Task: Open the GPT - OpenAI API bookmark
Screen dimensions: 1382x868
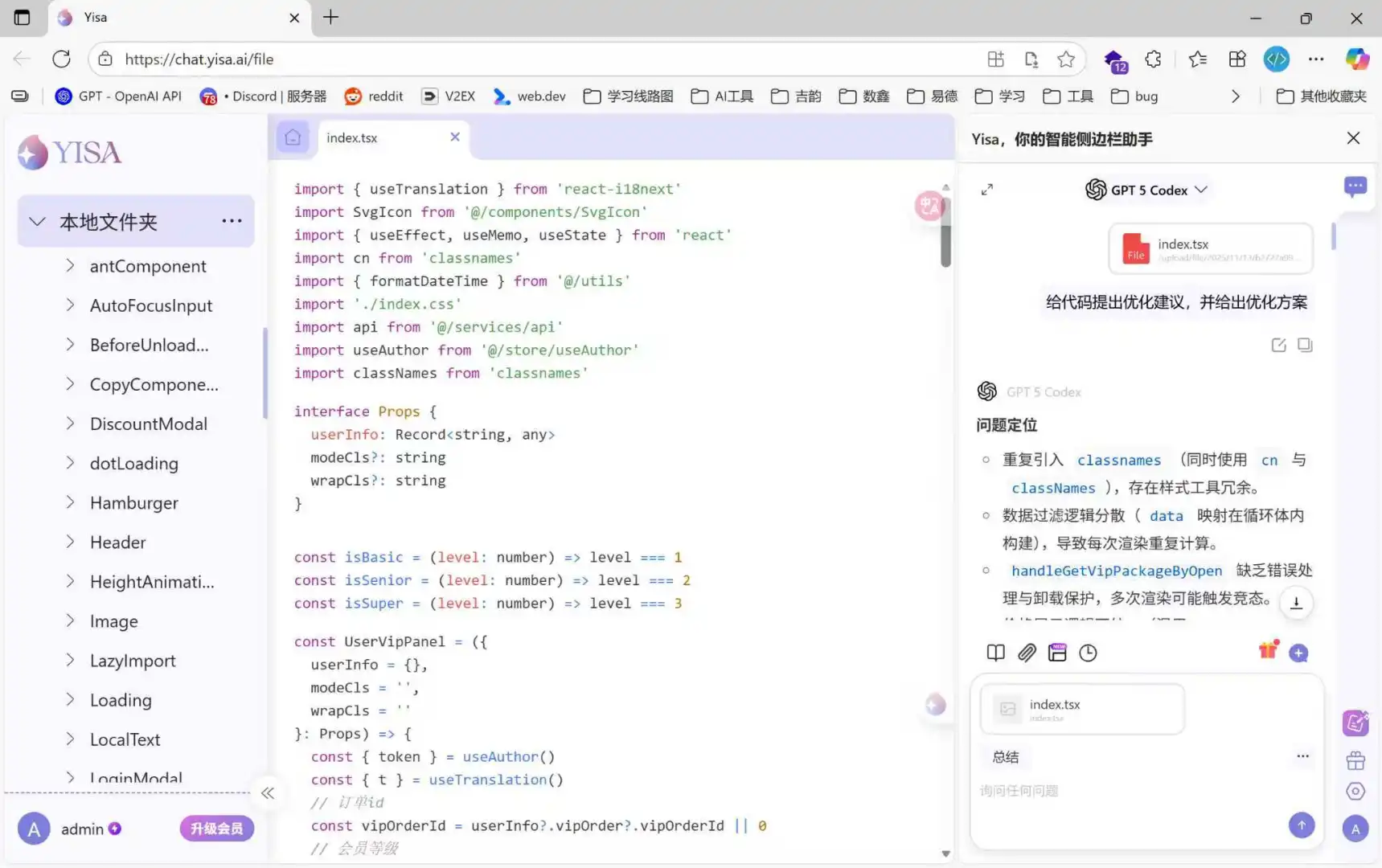Action: 118,96
